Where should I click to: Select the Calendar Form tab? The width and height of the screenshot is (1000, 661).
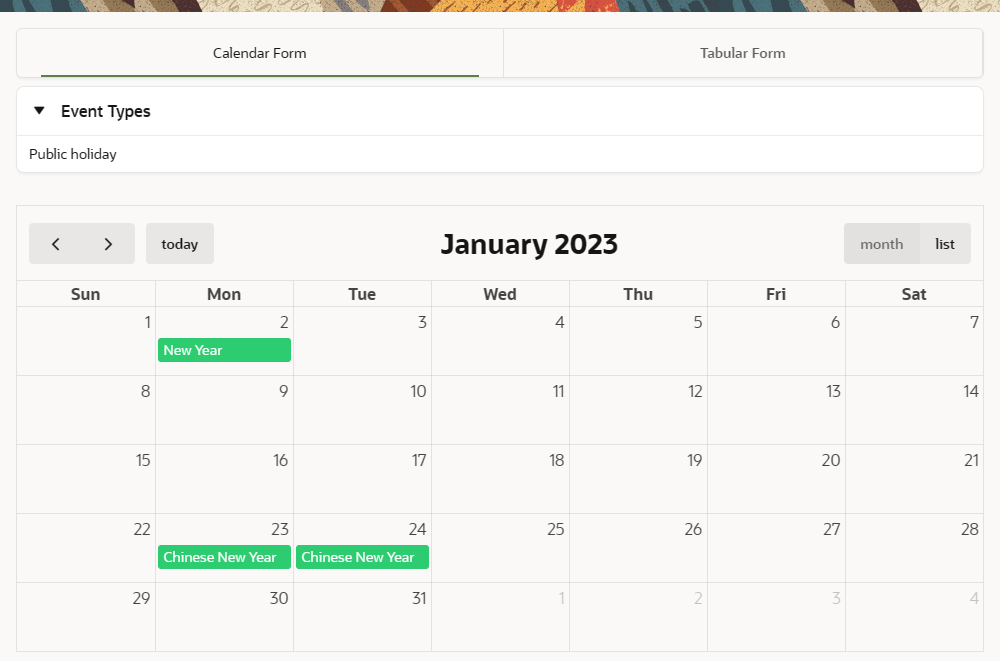260,53
